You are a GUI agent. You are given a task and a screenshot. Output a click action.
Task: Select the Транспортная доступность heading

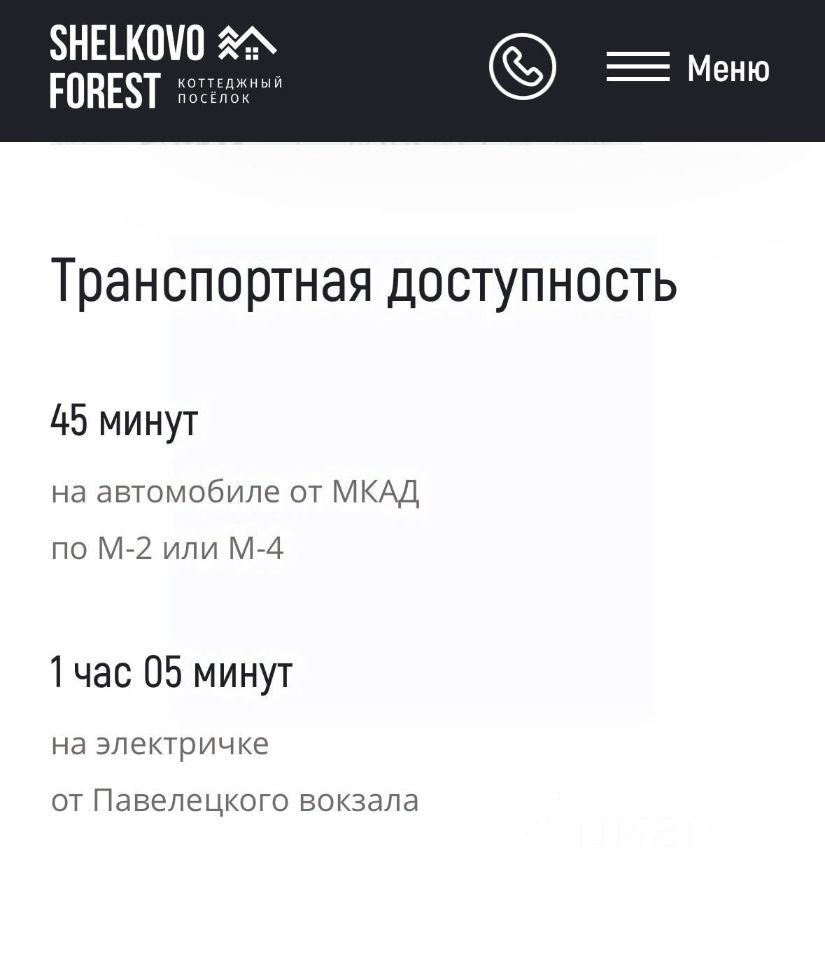pyautogui.click(x=364, y=281)
